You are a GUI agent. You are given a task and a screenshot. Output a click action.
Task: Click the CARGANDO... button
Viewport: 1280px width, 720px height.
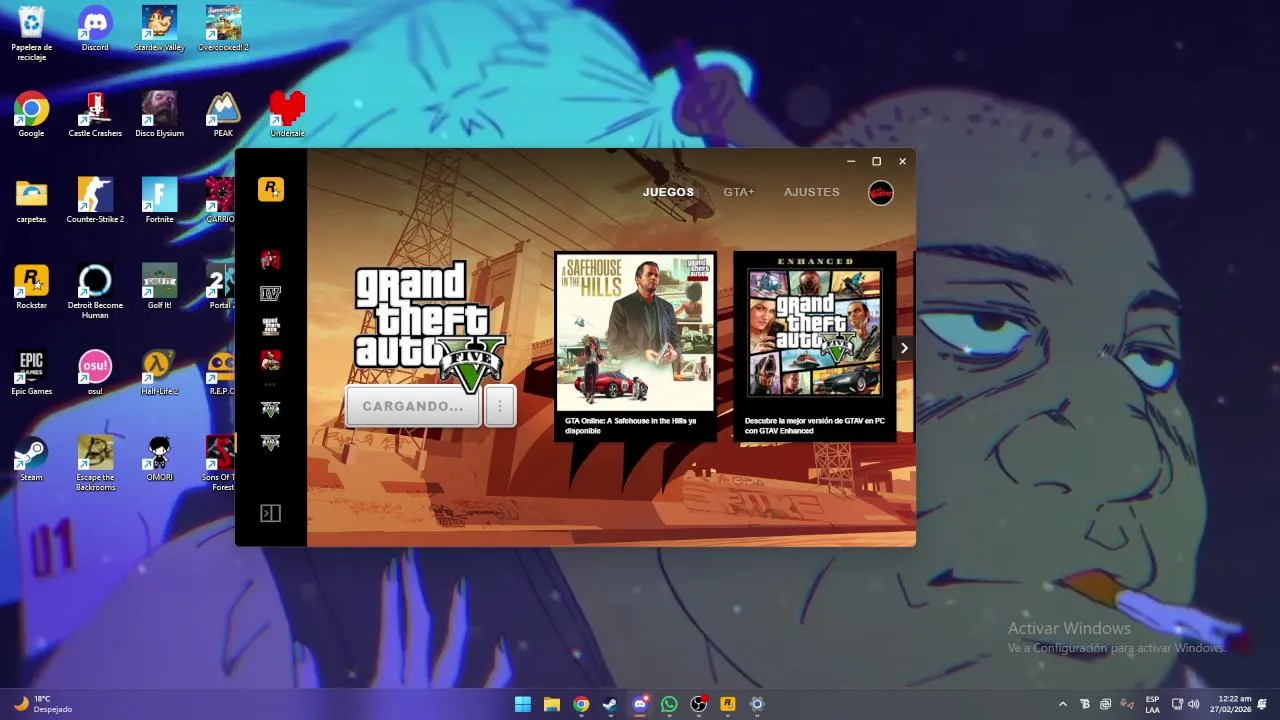413,406
